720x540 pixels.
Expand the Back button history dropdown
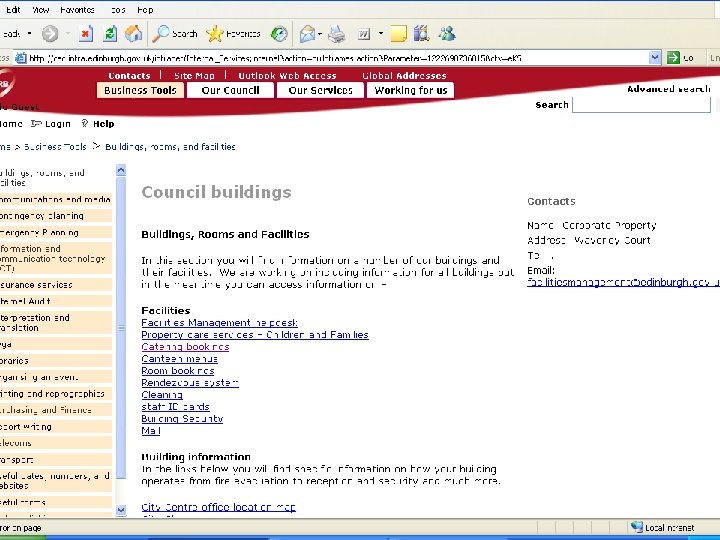click(30, 34)
